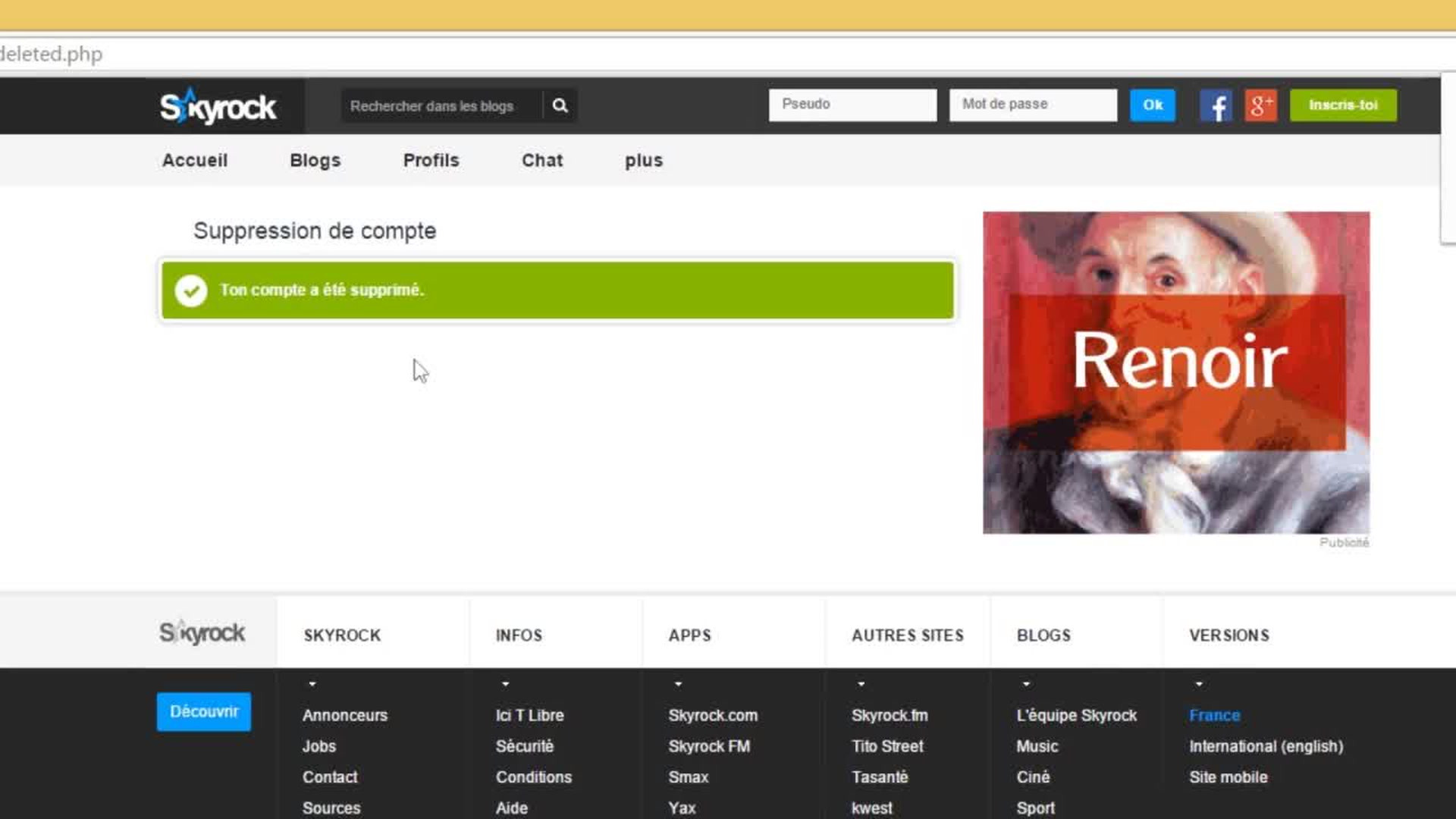The height and width of the screenshot is (819, 1456).
Task: Click the Skyrock logo in the header
Action: click(218, 107)
